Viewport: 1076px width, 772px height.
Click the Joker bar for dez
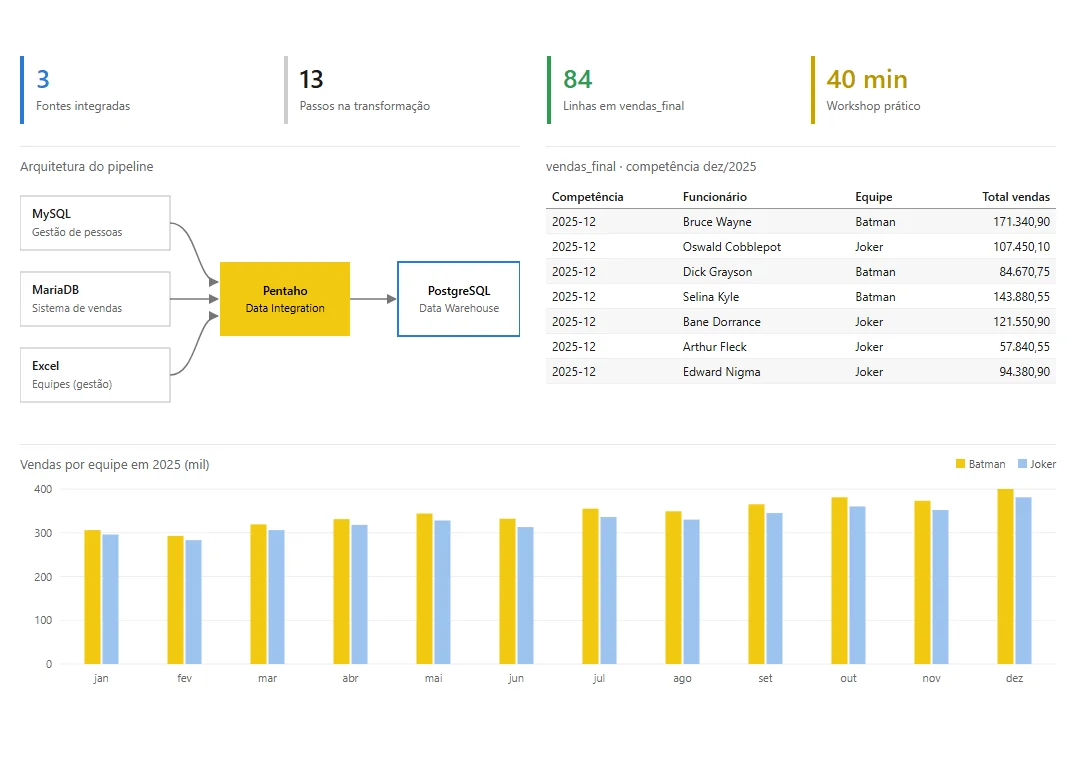click(1024, 581)
